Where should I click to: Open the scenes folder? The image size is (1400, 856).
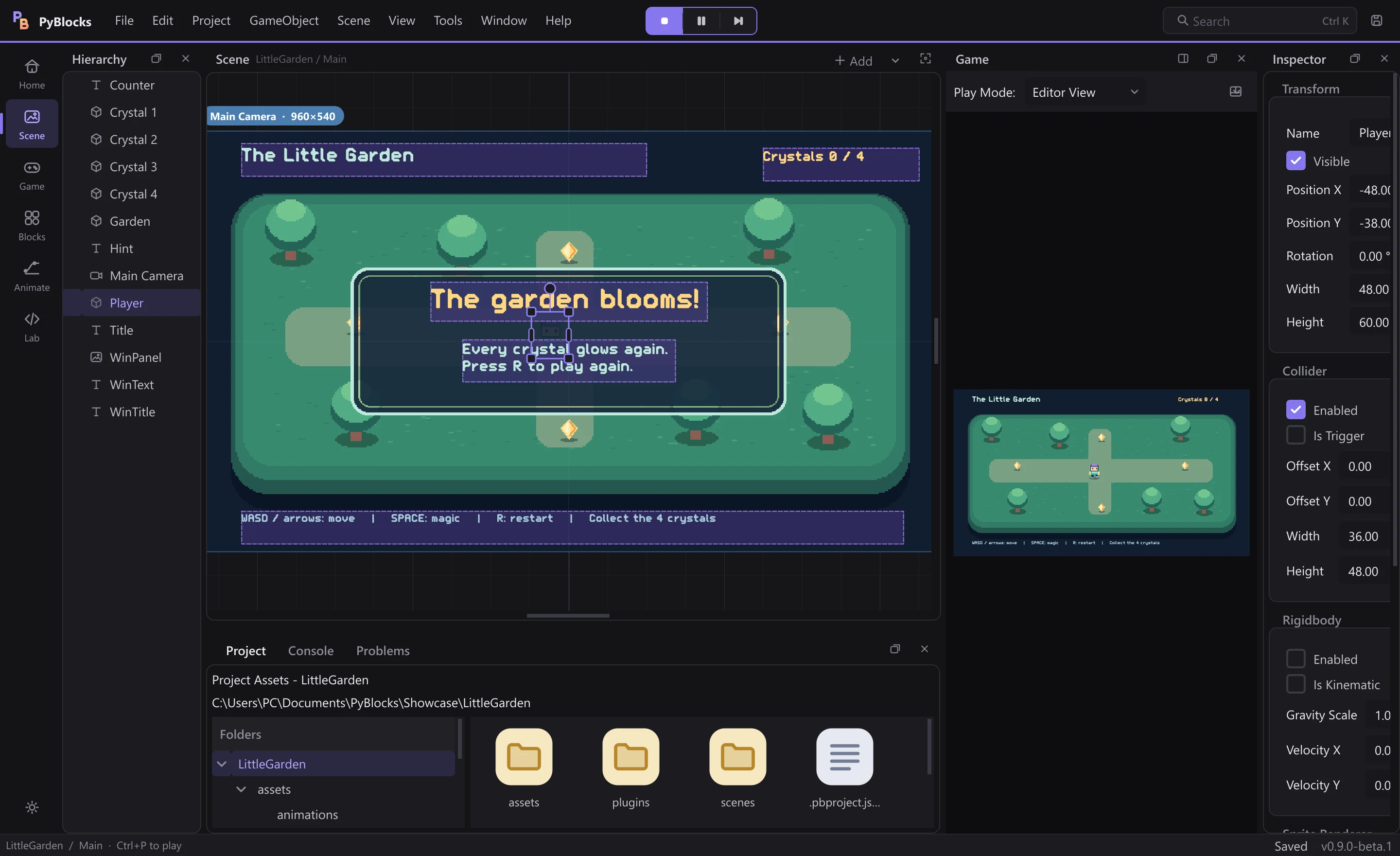point(737,768)
